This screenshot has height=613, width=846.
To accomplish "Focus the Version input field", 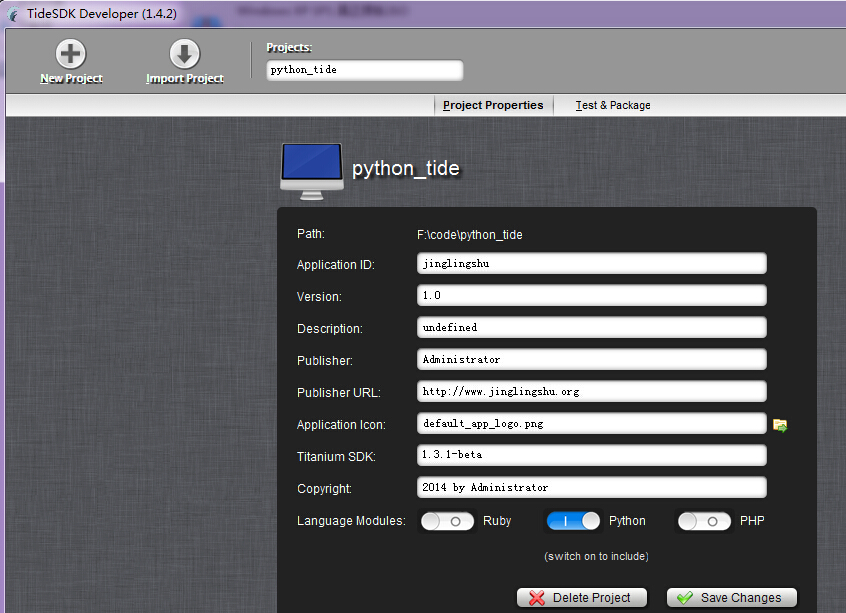I will [592, 295].
